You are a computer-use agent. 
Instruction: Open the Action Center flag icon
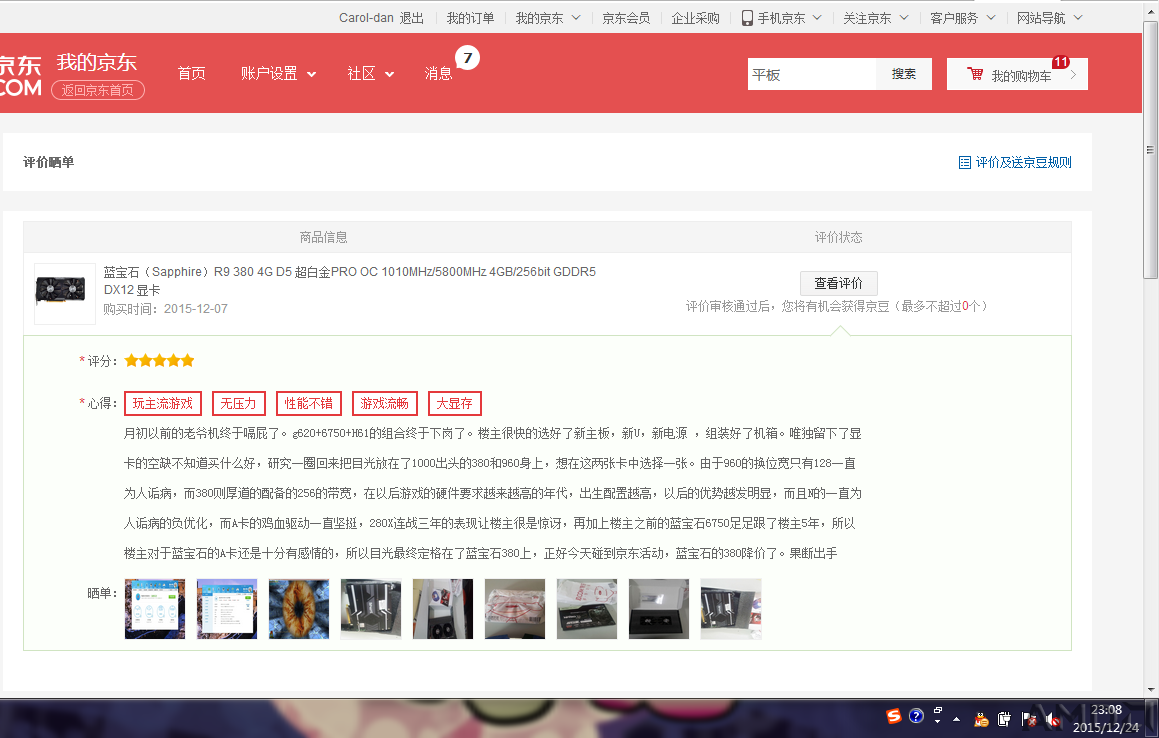[x=1028, y=719]
